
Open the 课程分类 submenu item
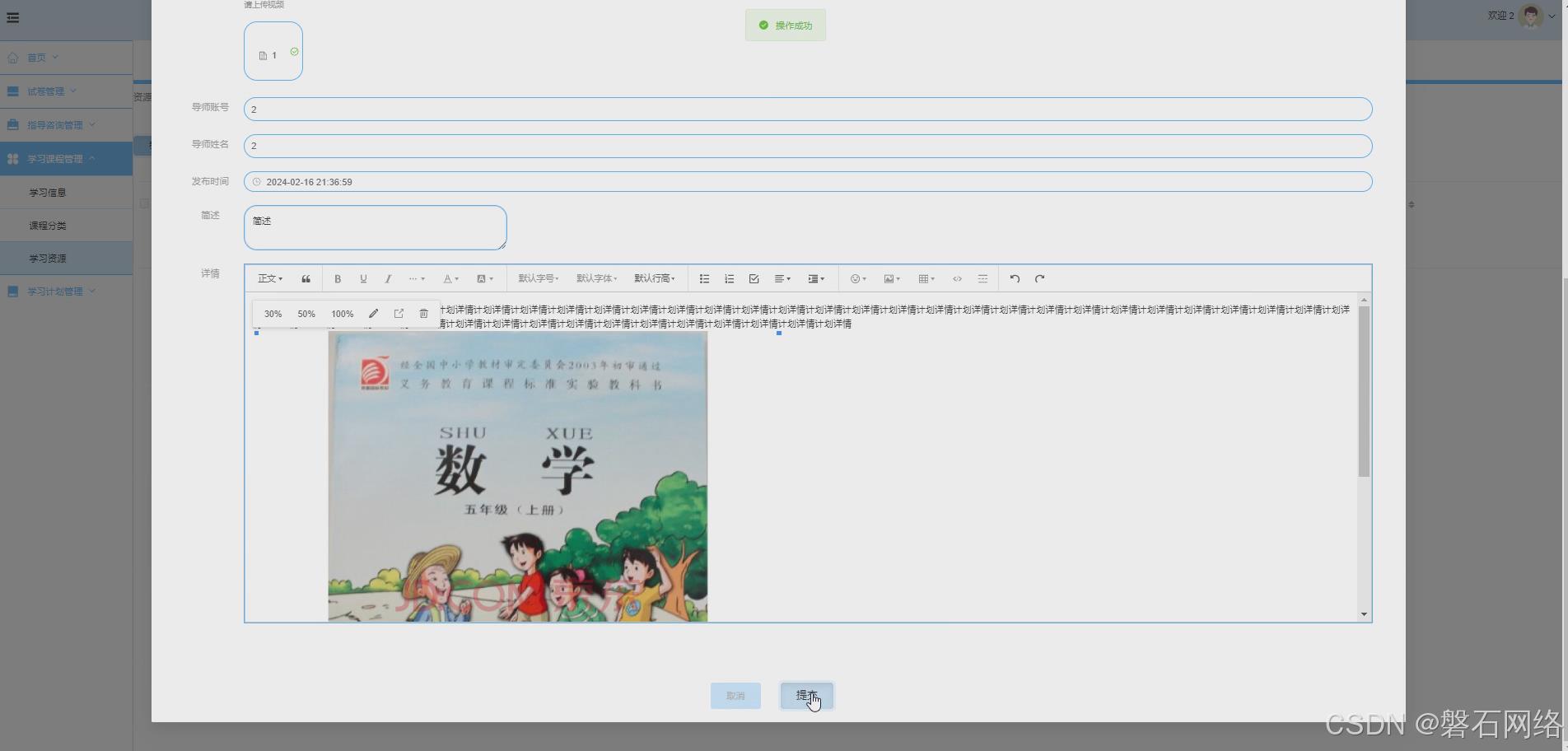coord(66,226)
